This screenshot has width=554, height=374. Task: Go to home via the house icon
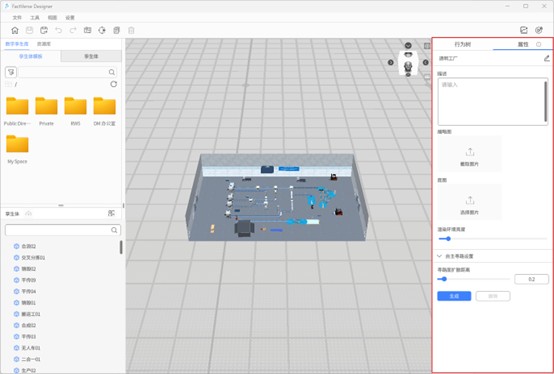click(15, 30)
